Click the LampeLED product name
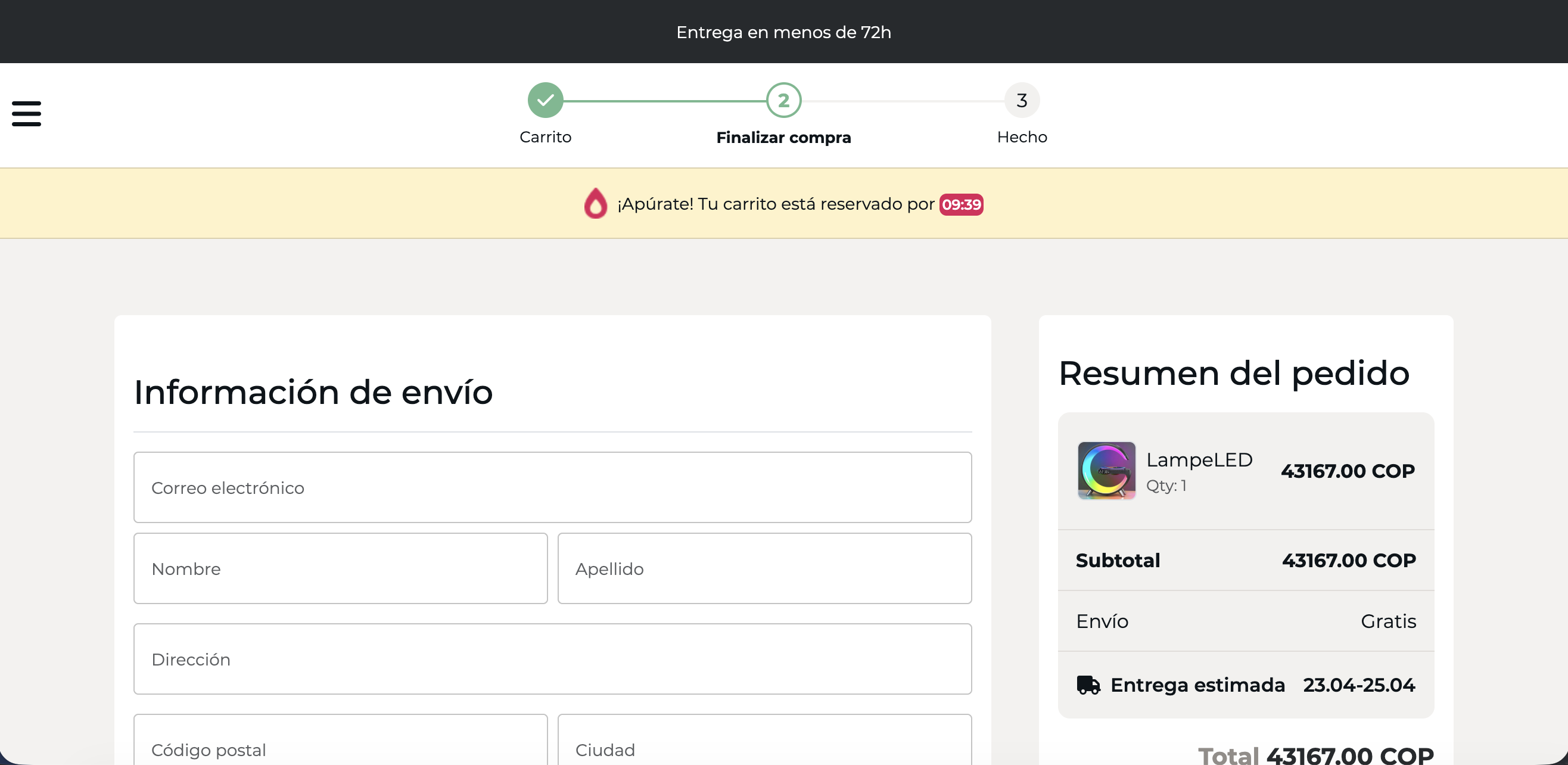The width and height of the screenshot is (1568, 765). pos(1199,460)
